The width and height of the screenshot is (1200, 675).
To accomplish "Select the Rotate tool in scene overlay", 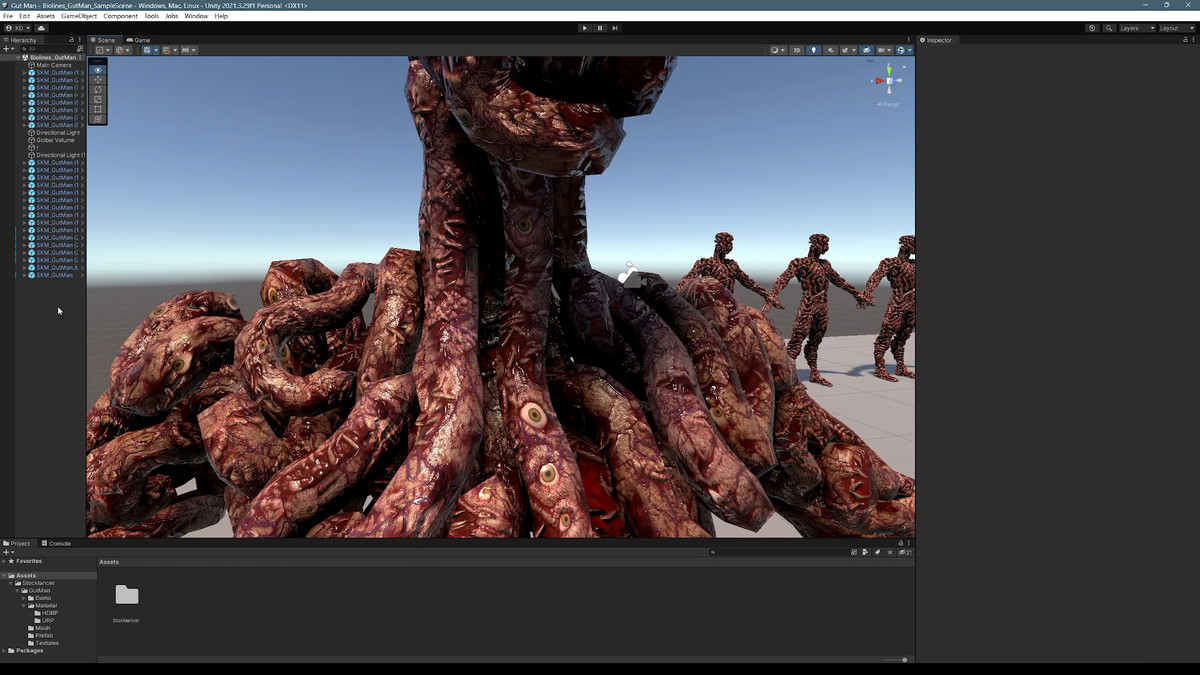I will 97,90.
